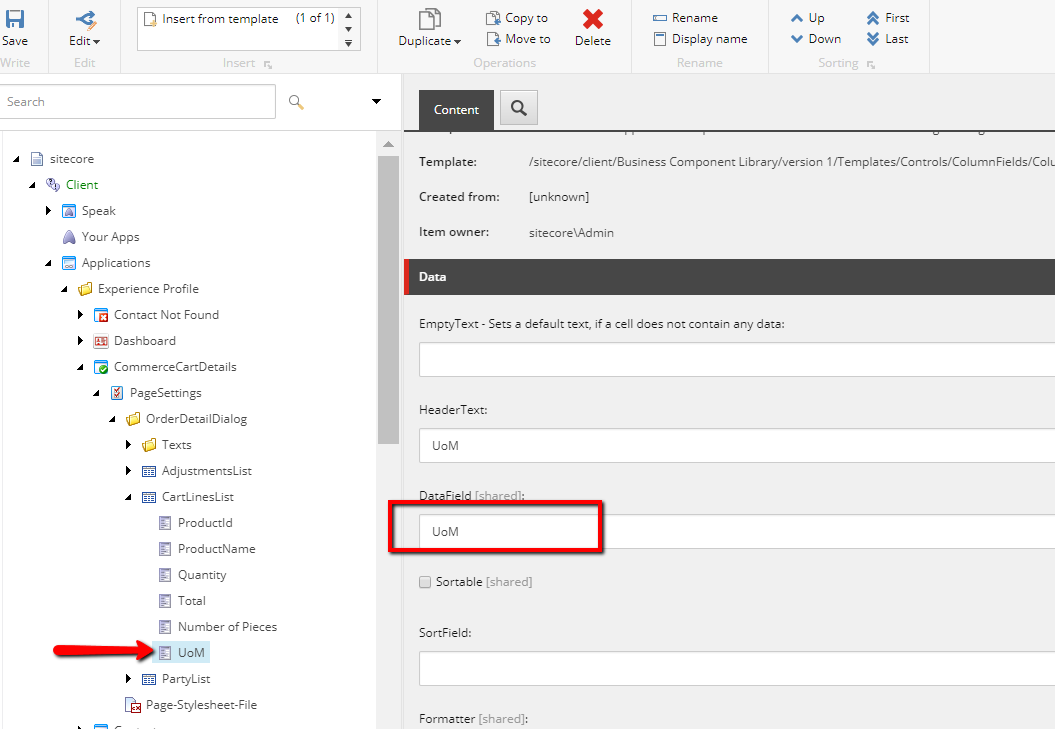Open the Duplicate dropdown arrow
The height and width of the screenshot is (729, 1055).
coord(458,42)
